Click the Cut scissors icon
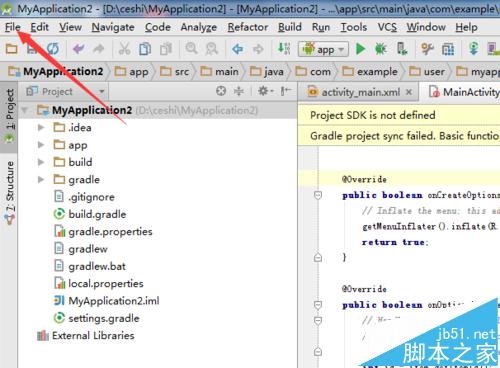Image resolution: width=500 pixels, height=368 pixels. 124,49
